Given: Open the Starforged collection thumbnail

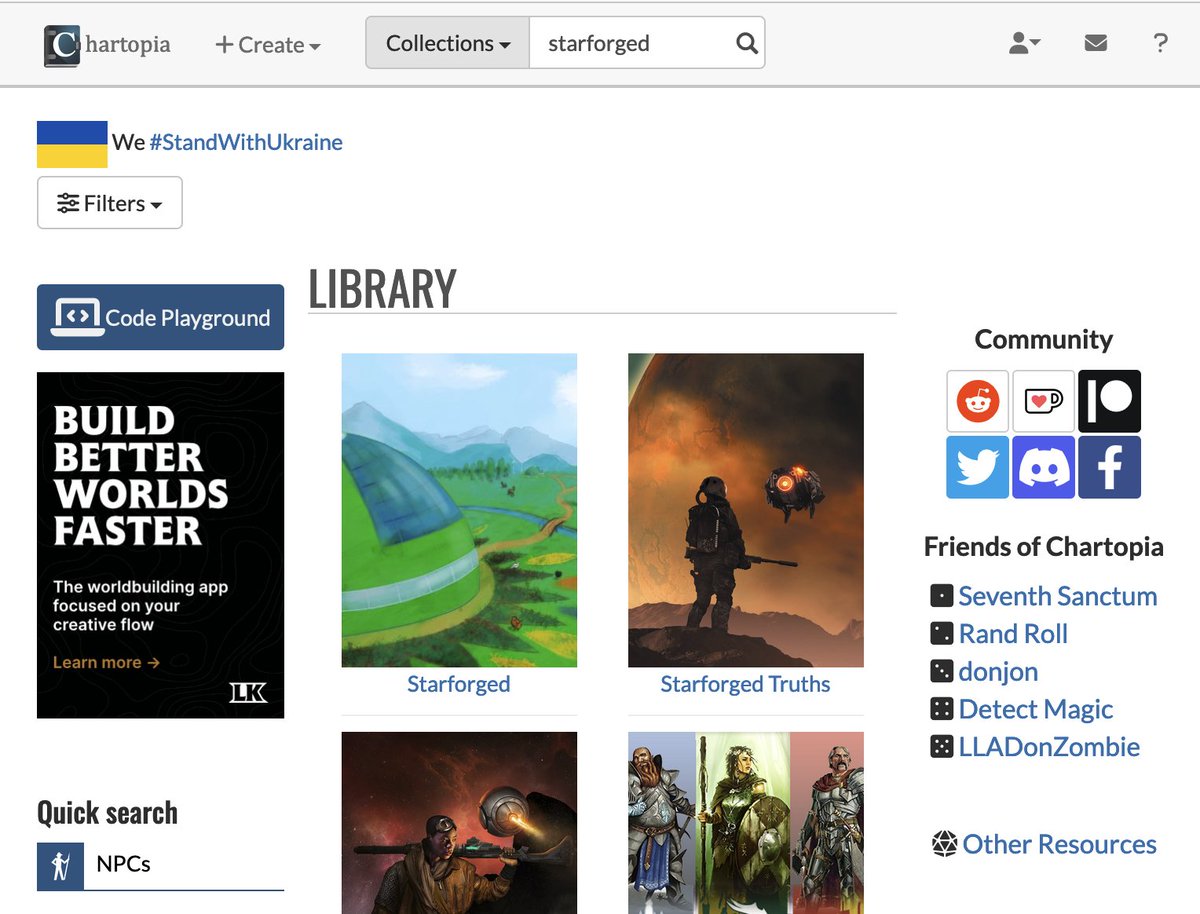Looking at the screenshot, I should [x=459, y=510].
